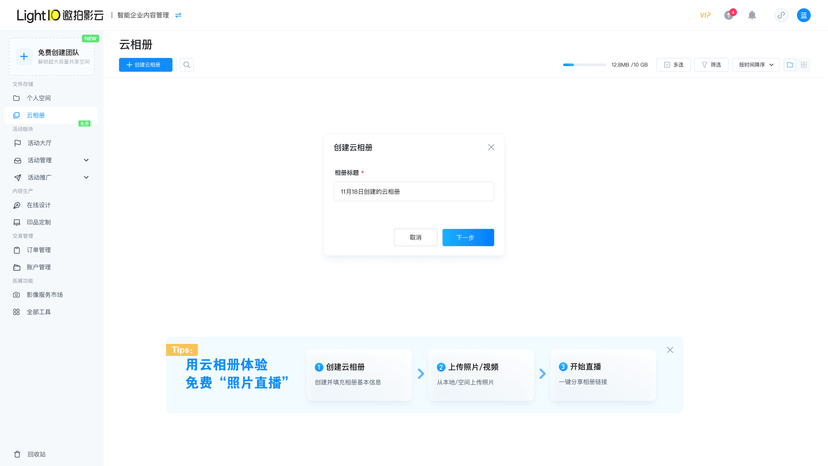Image resolution: width=828 pixels, height=466 pixels.
Task: Click the storage usage progress bar
Action: point(584,65)
